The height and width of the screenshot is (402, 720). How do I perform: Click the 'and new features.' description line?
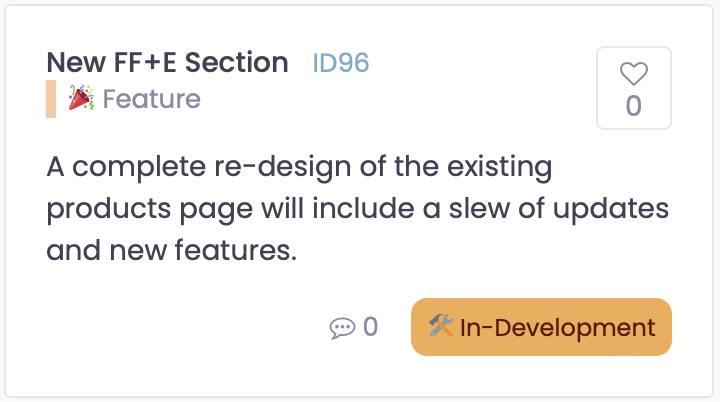click(x=172, y=251)
